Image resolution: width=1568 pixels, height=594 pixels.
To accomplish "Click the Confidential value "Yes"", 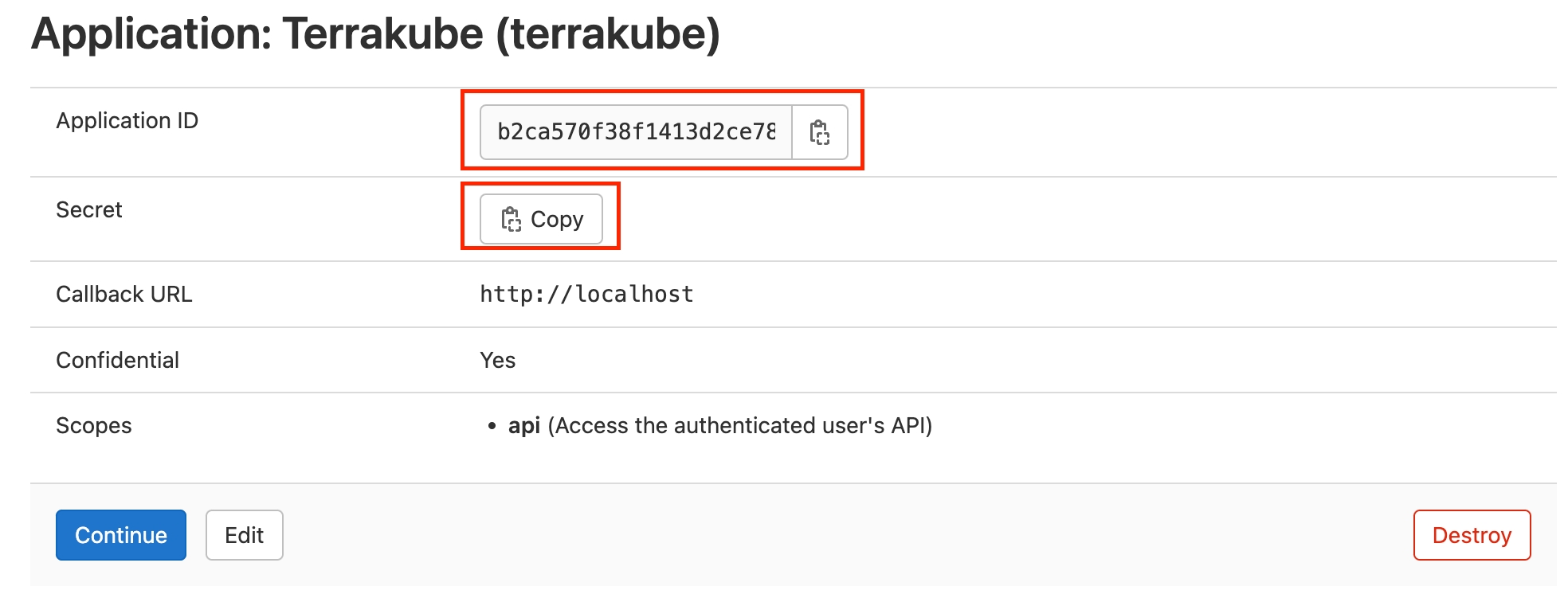I will [x=497, y=361].
